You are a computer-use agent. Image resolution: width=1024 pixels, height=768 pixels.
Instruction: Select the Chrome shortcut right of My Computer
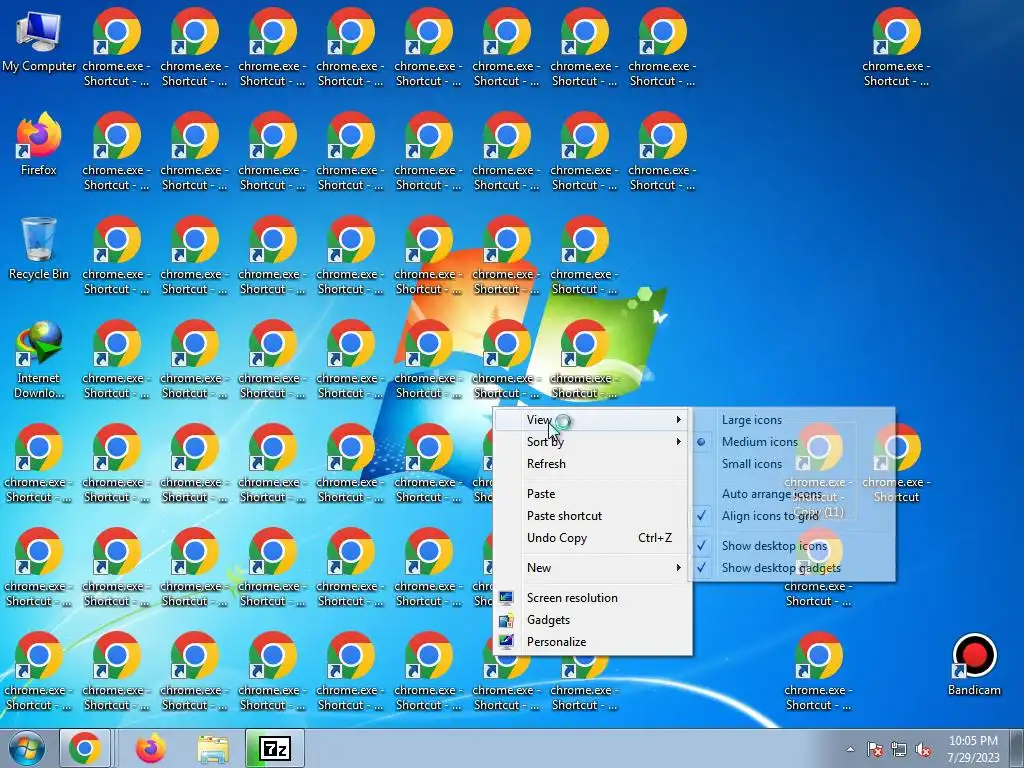click(116, 48)
